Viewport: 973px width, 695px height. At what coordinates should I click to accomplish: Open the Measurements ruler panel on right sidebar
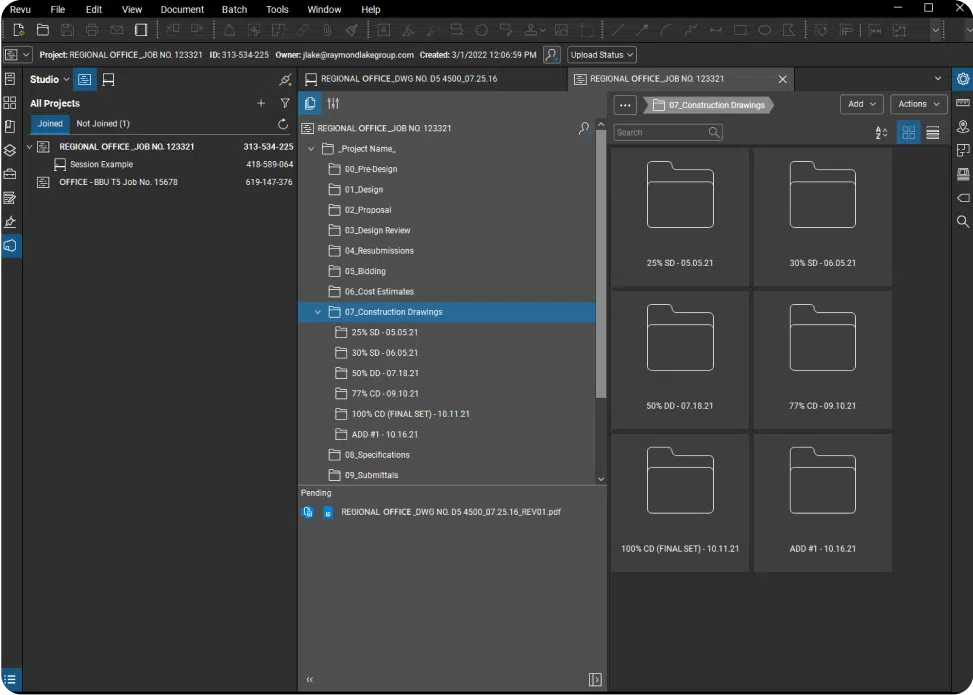coord(963,103)
